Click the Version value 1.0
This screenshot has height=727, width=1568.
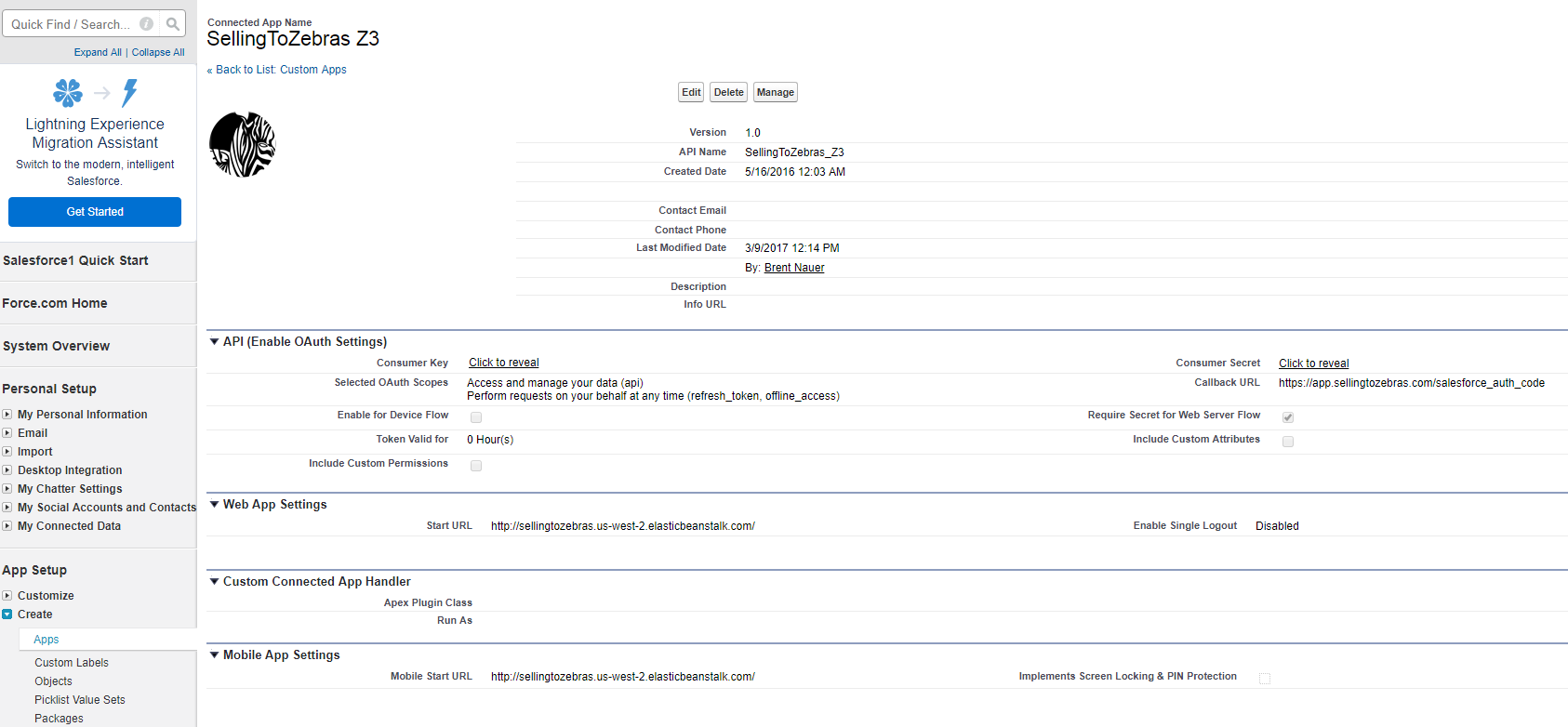pos(752,133)
